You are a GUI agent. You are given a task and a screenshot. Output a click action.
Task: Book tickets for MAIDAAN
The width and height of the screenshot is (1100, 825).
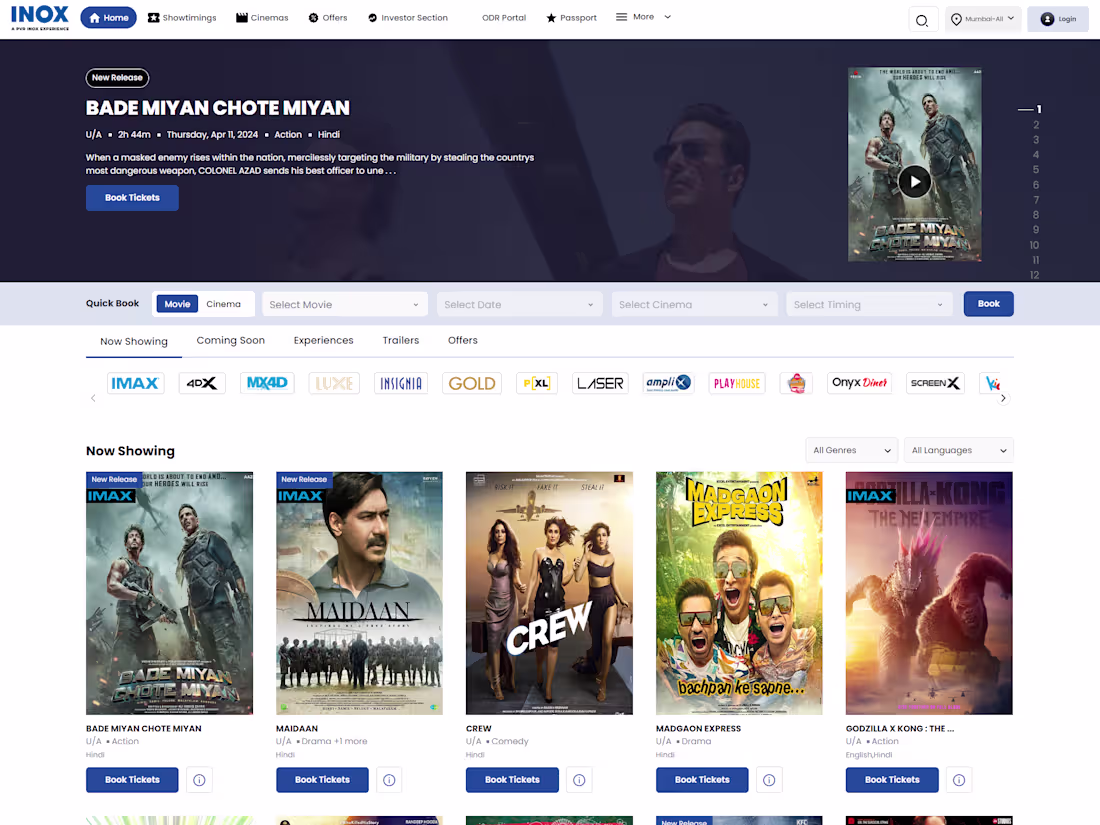pos(321,779)
